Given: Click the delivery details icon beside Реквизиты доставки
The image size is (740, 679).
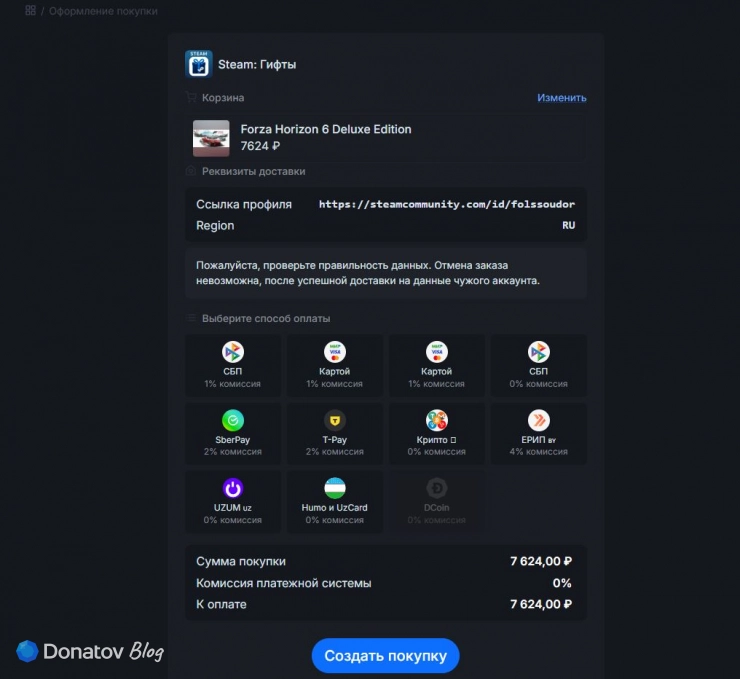Looking at the screenshot, I should click(x=191, y=171).
